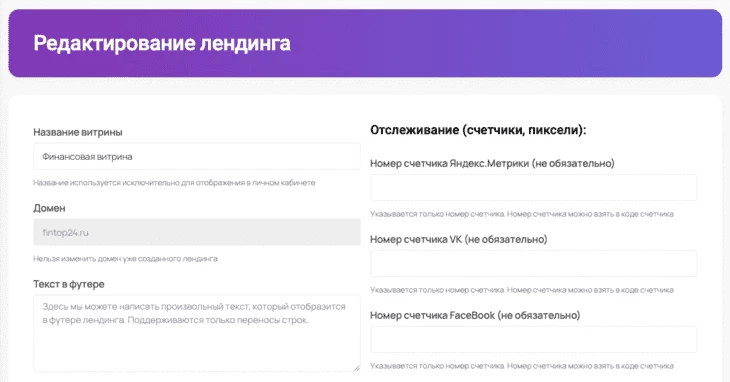Screen dimensions: 730x382
Task: Click hint text under the FaceBook counter field
Action: [522, 366]
